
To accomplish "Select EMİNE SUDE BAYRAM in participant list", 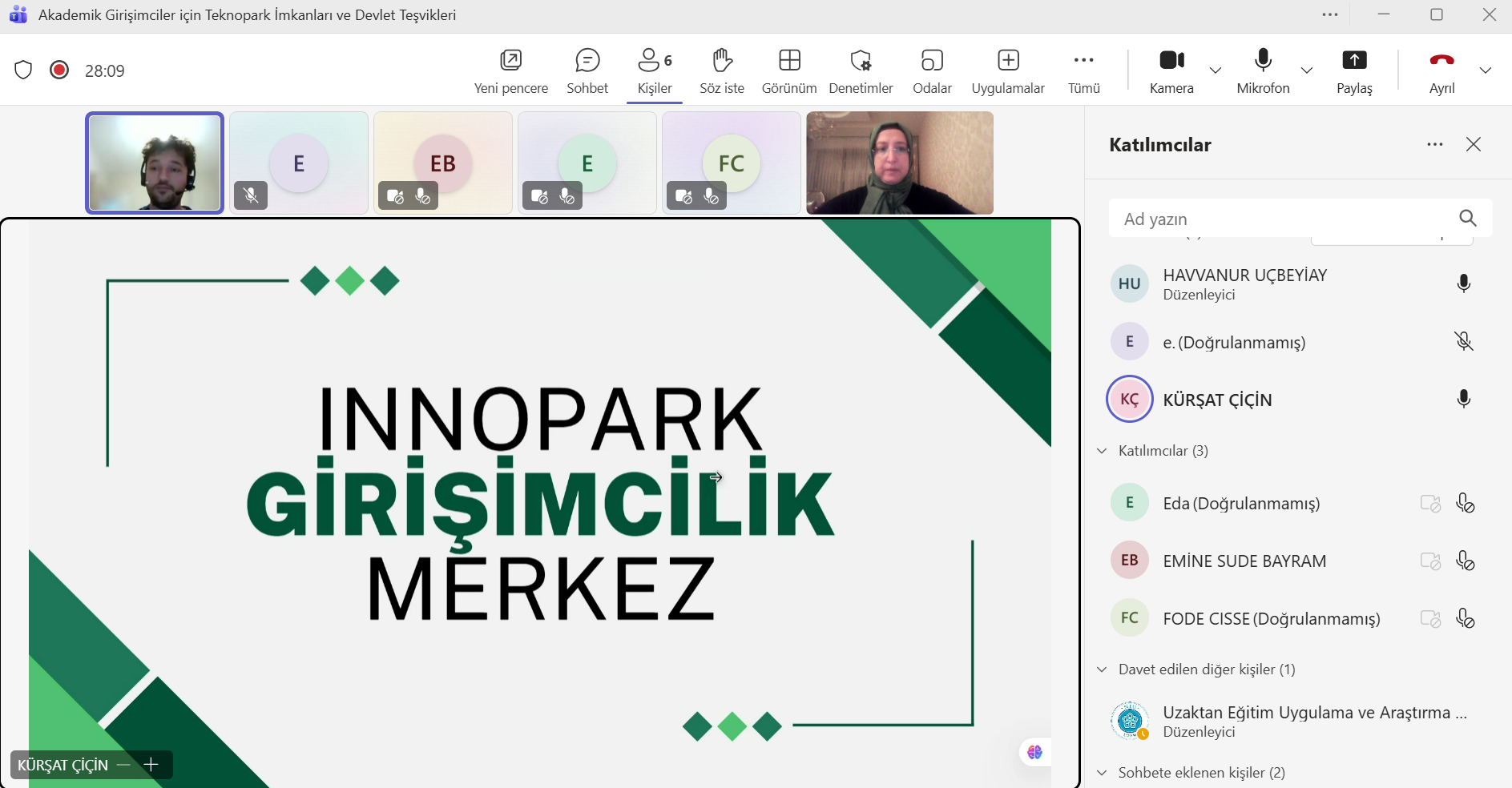I will coord(1244,561).
